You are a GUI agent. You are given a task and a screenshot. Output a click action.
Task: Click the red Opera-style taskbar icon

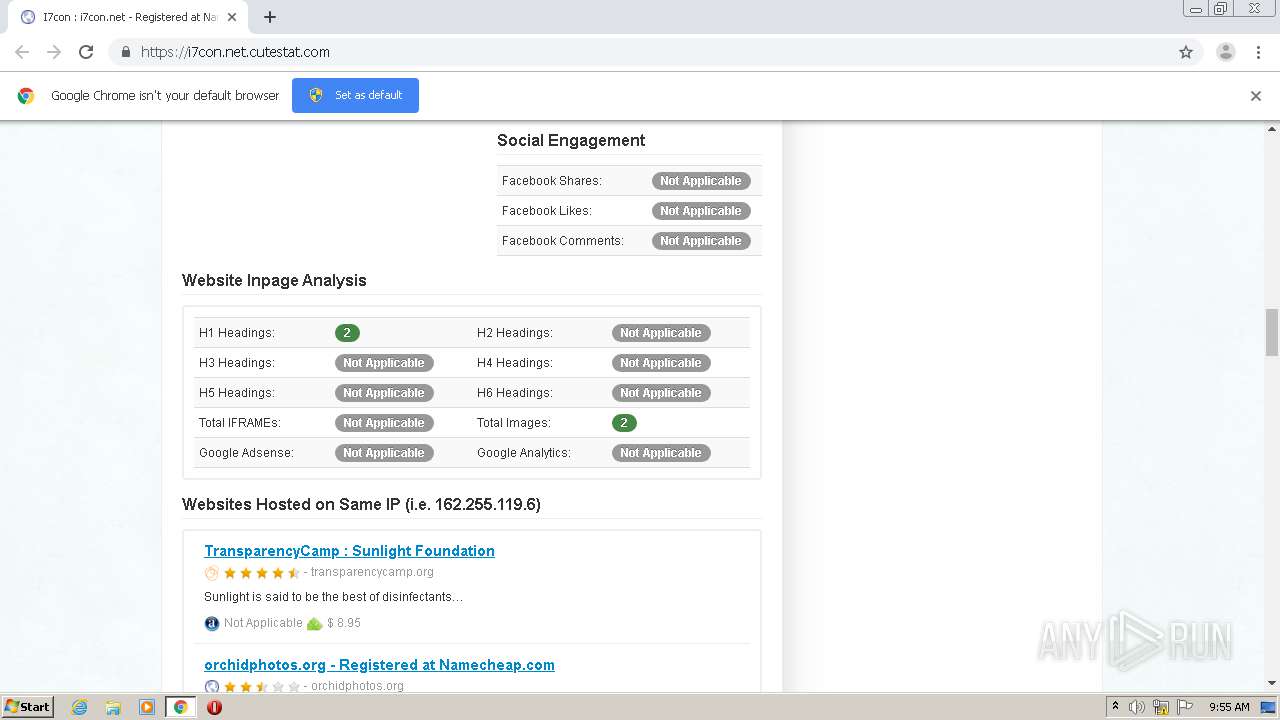point(214,707)
